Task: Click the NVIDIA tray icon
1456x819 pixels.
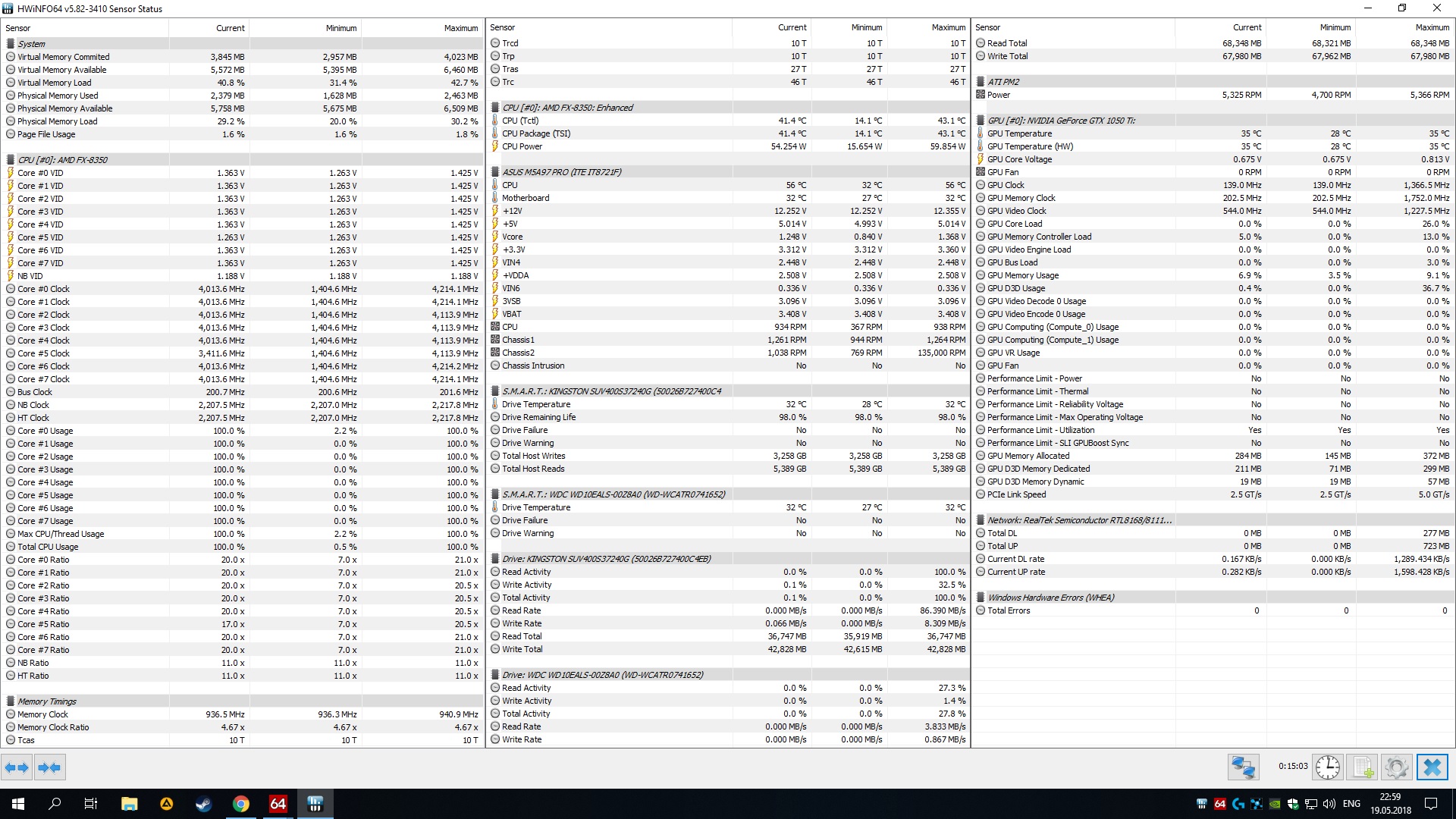Action: [x=1275, y=804]
